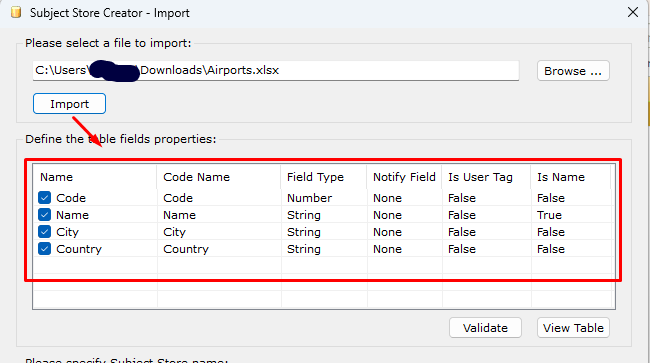The width and height of the screenshot is (650, 363).
Task: Disable the Country field checkbox
Action: coord(44,249)
